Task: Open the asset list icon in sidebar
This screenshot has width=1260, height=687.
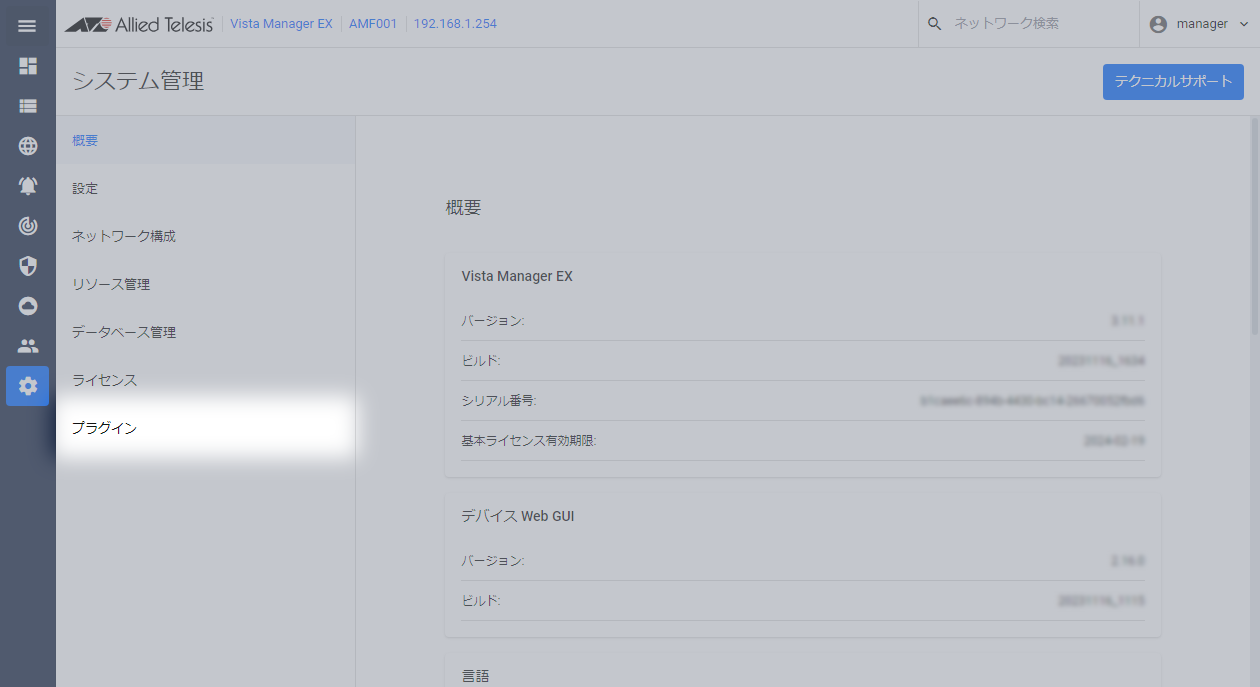Action: coord(28,105)
